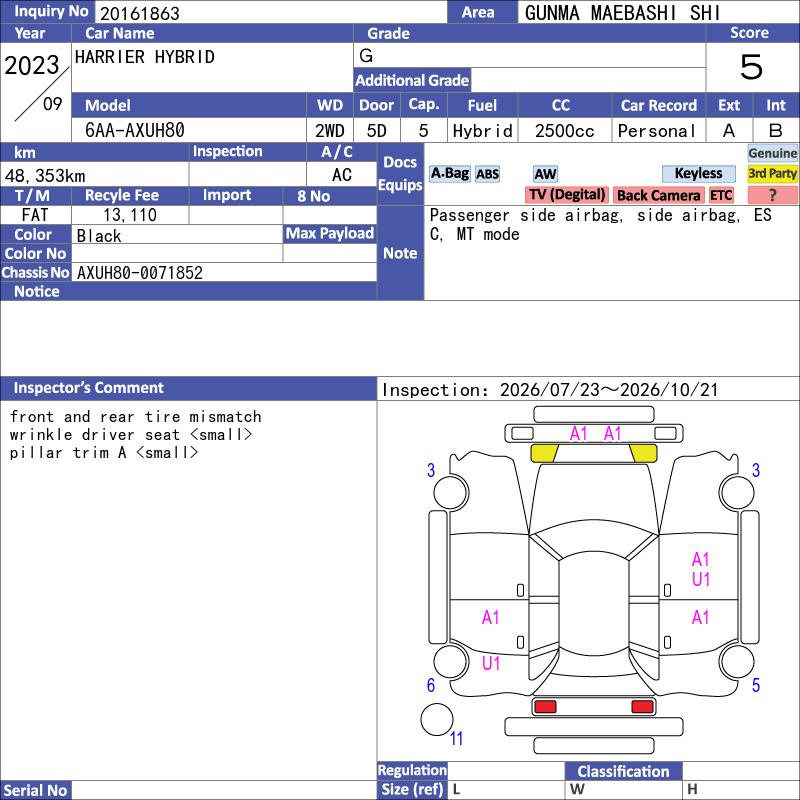Click the Max Payload label
This screenshot has width=800, height=800.
click(330, 233)
